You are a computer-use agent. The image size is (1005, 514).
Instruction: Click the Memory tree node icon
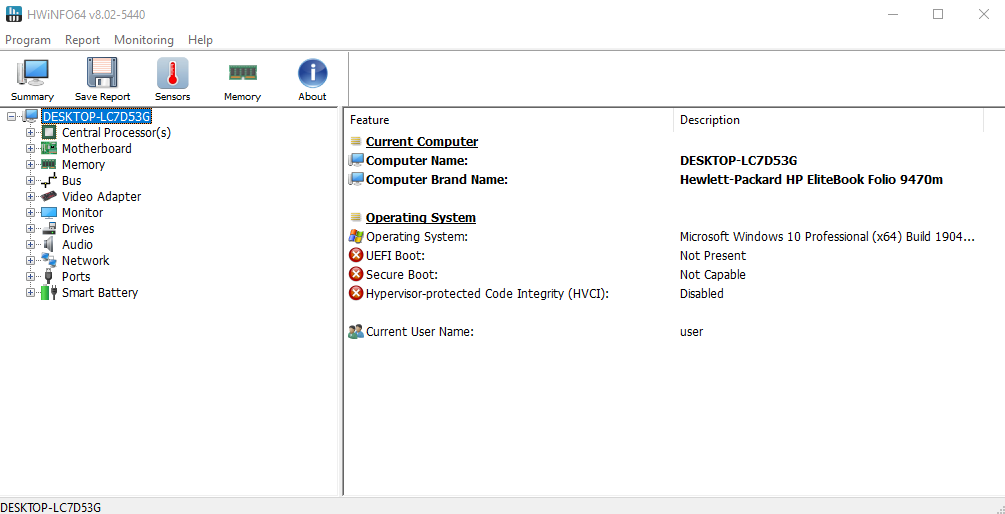click(49, 165)
